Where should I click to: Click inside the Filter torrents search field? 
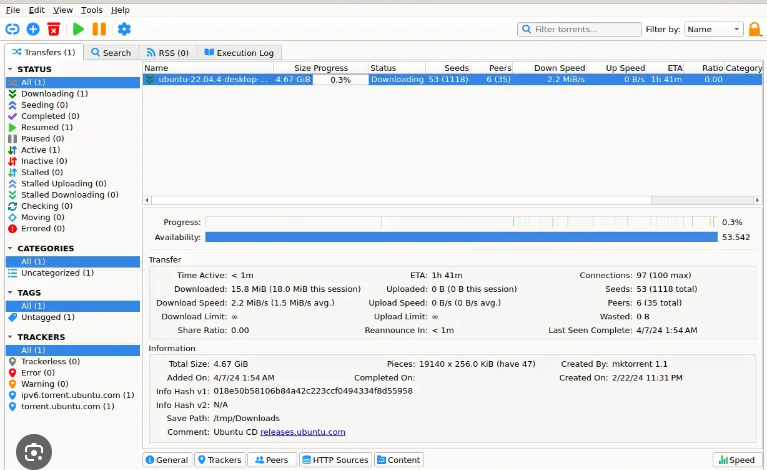pyautogui.click(x=585, y=30)
